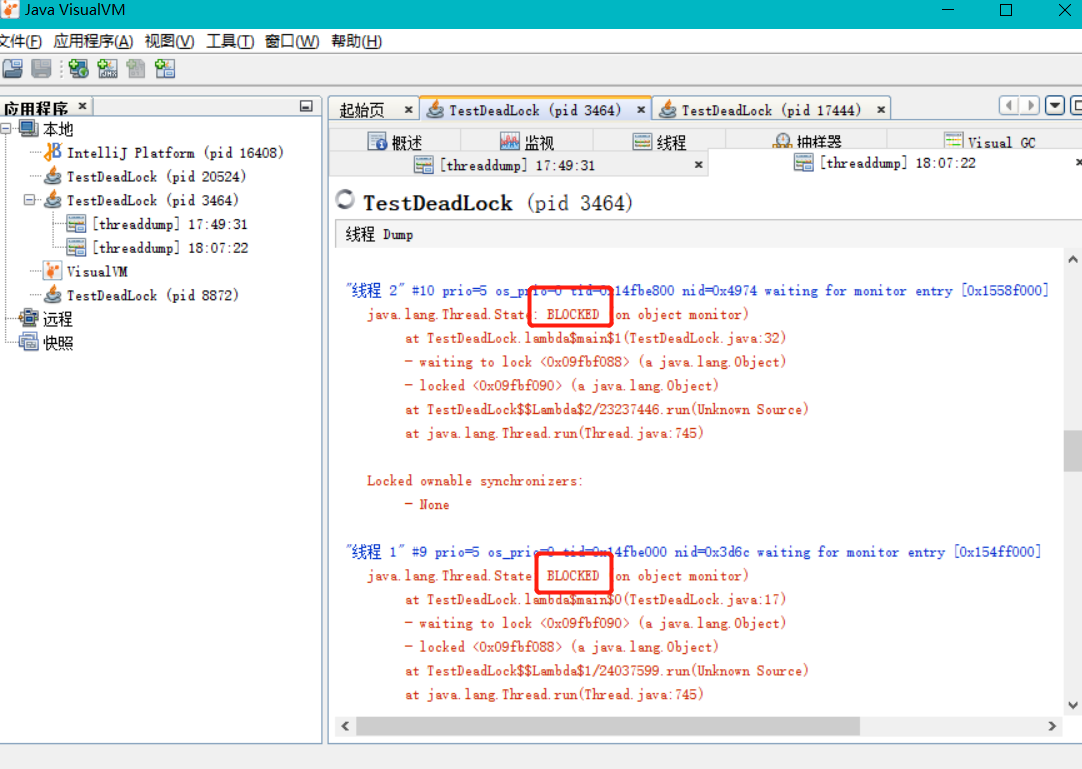Select 快照 tree item label
Viewport: 1082px width, 769px height.
pyautogui.click(x=58, y=342)
